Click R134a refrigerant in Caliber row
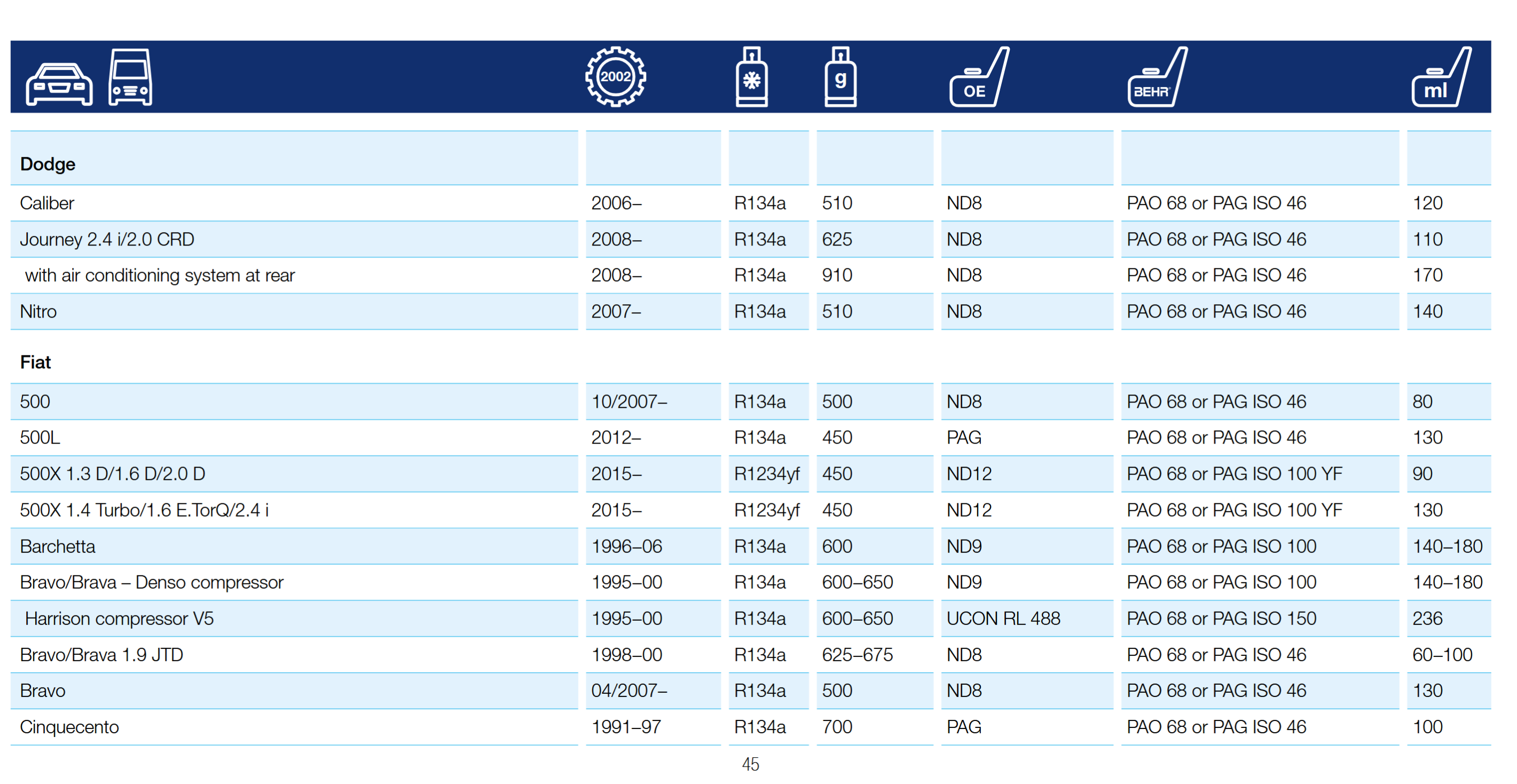Viewport: 1517px width, 784px height. pos(760,202)
